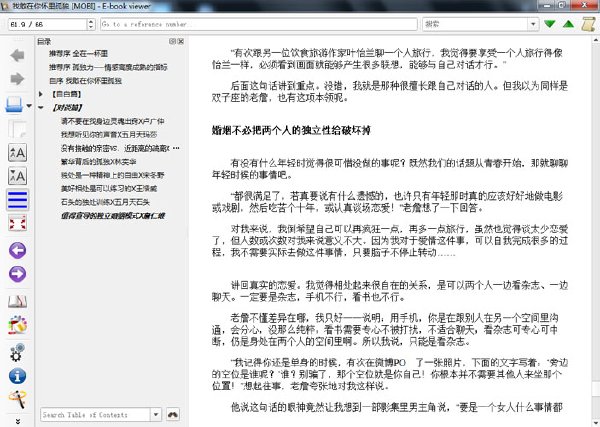
Task: Close the 目录 table of contents panel
Action: [x=181, y=41]
